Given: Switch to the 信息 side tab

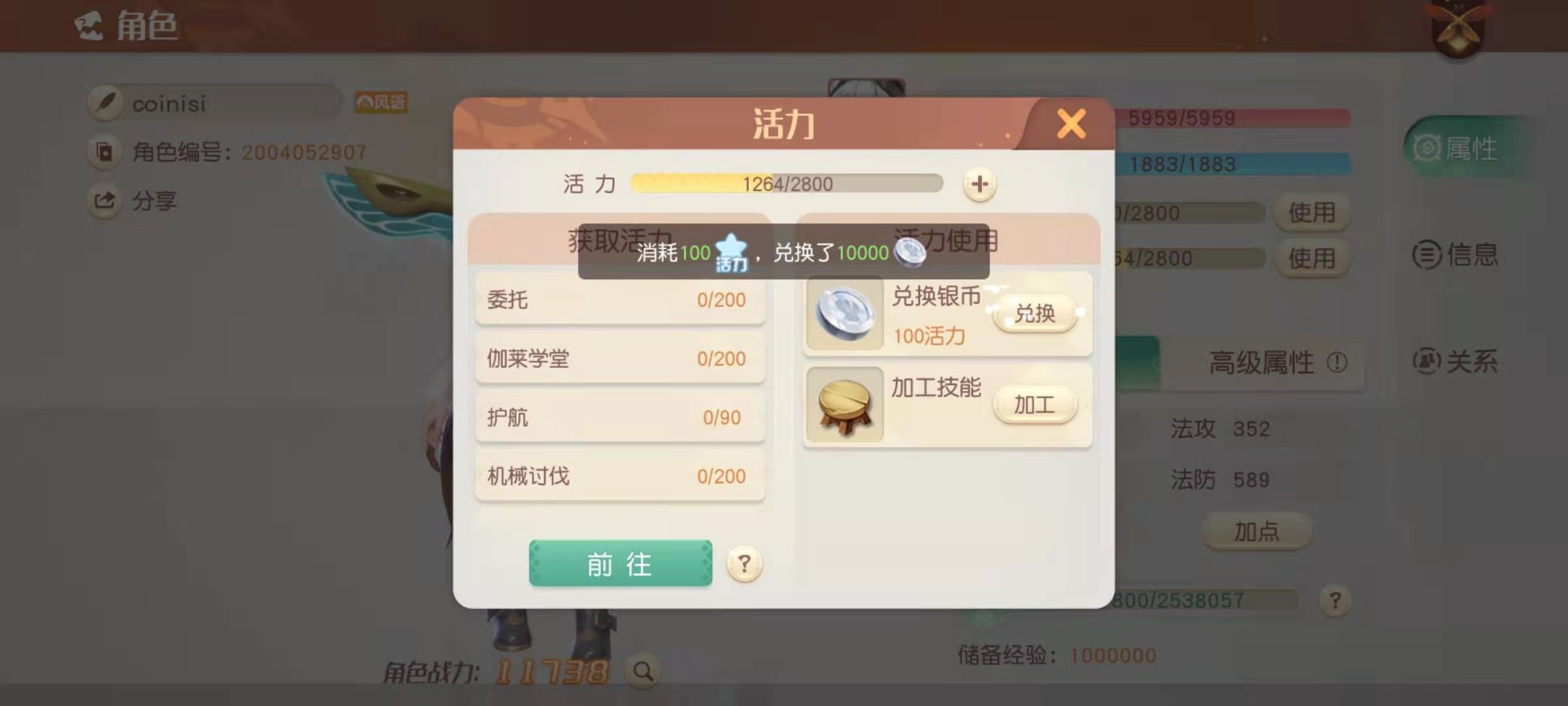Looking at the screenshot, I should click(x=1456, y=254).
